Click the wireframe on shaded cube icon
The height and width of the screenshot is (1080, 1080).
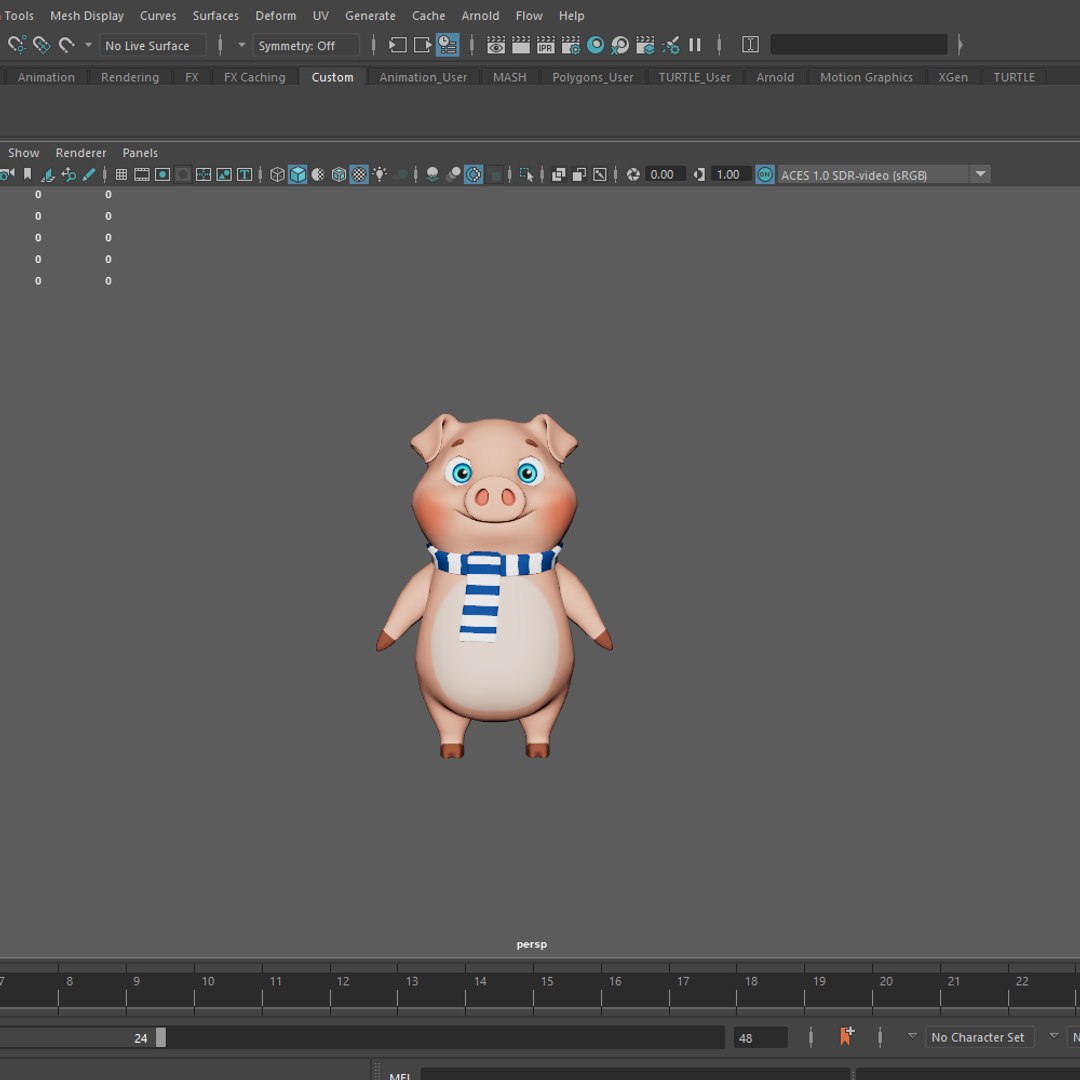point(339,174)
